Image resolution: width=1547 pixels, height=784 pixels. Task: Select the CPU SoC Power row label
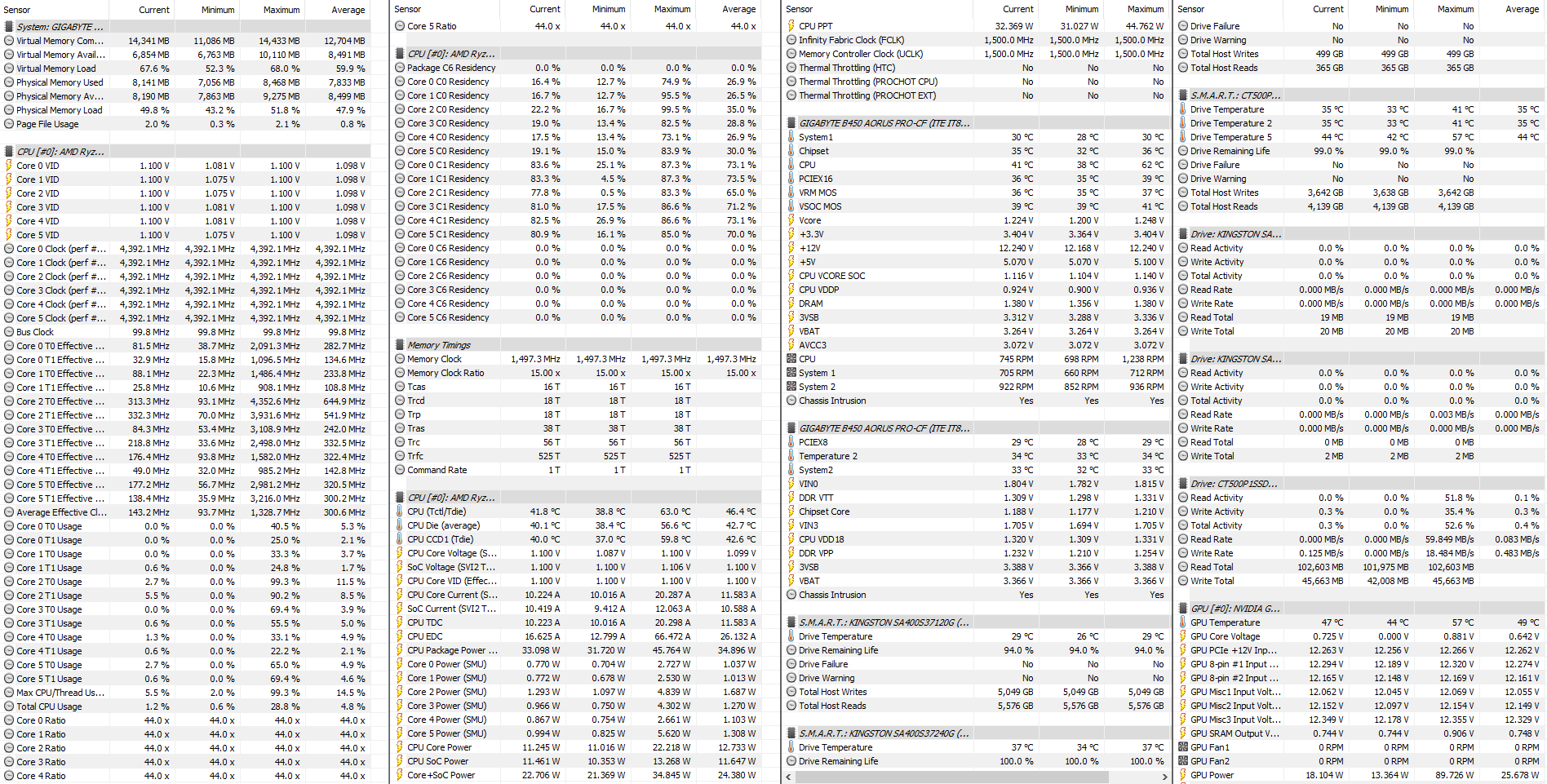coord(438,761)
